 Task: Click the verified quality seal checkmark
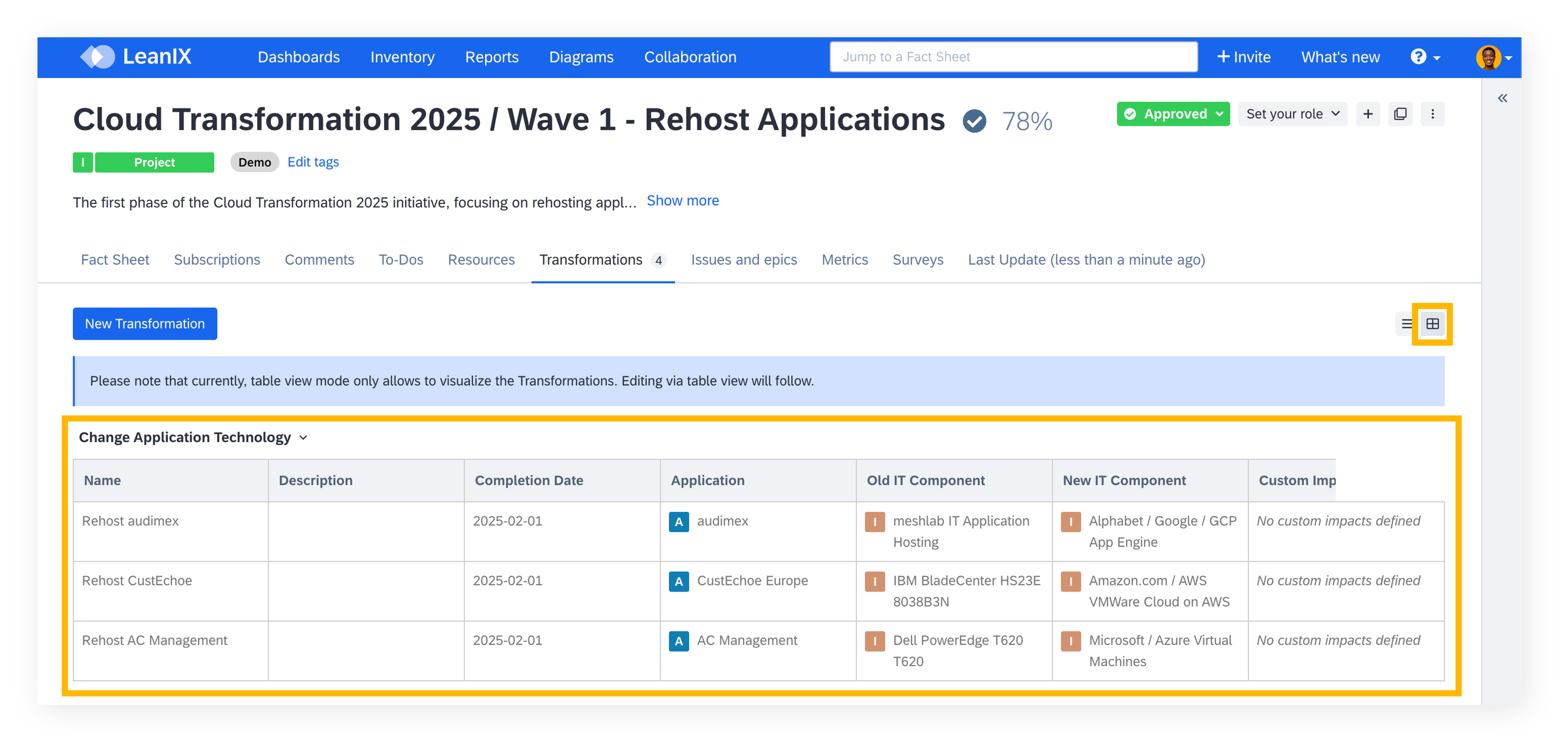(974, 120)
